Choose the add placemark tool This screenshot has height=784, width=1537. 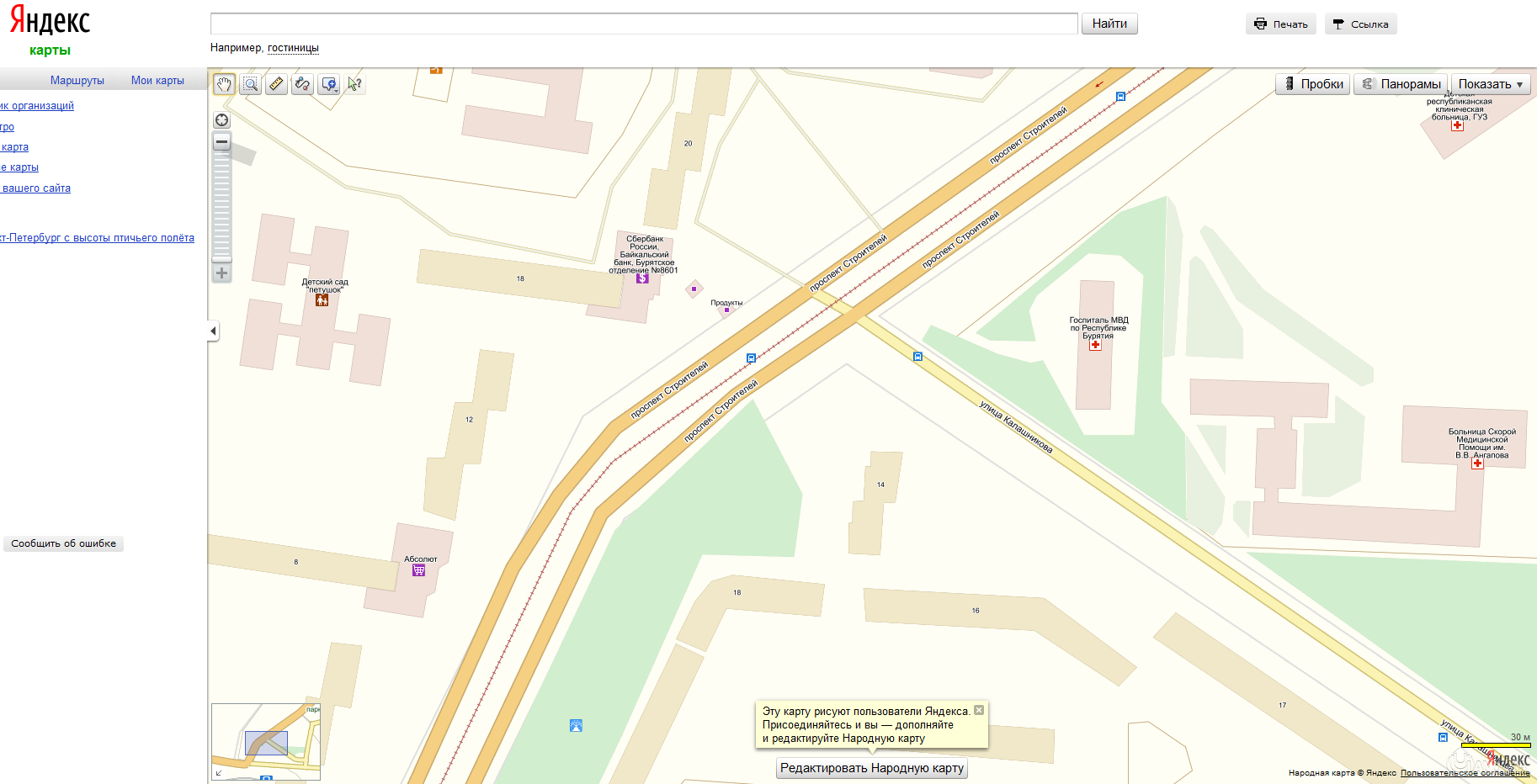click(329, 84)
